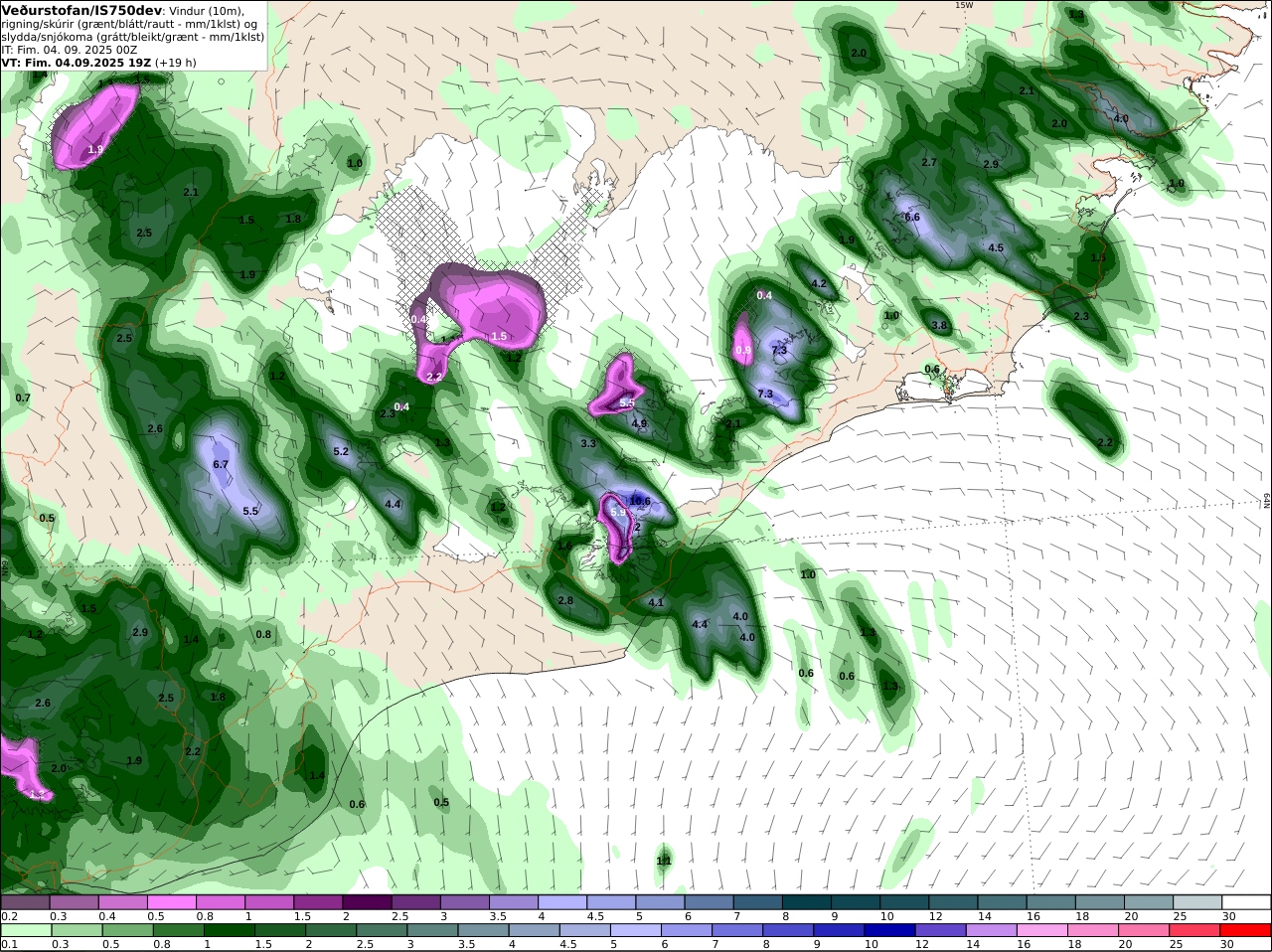Pick the darkest purple swatch labelled 2 in snow scale
This screenshot has width=1272, height=952.
click(x=367, y=902)
